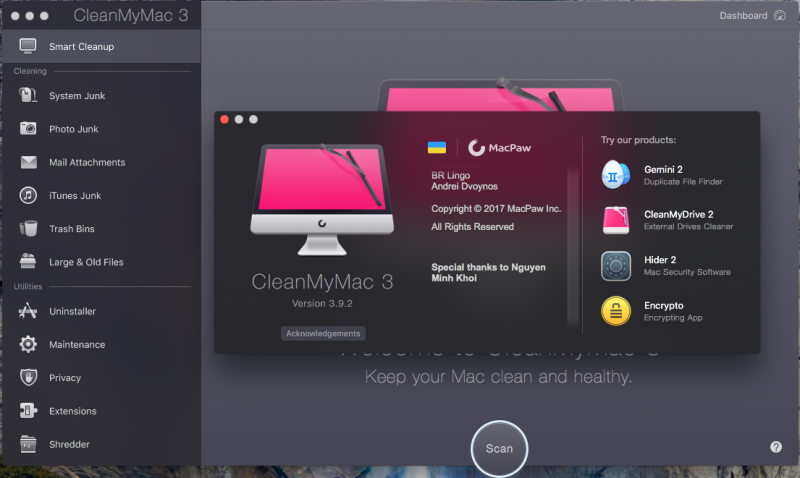Select the System Junk icon
Image resolution: width=800 pixels, height=478 pixels.
tap(28, 95)
